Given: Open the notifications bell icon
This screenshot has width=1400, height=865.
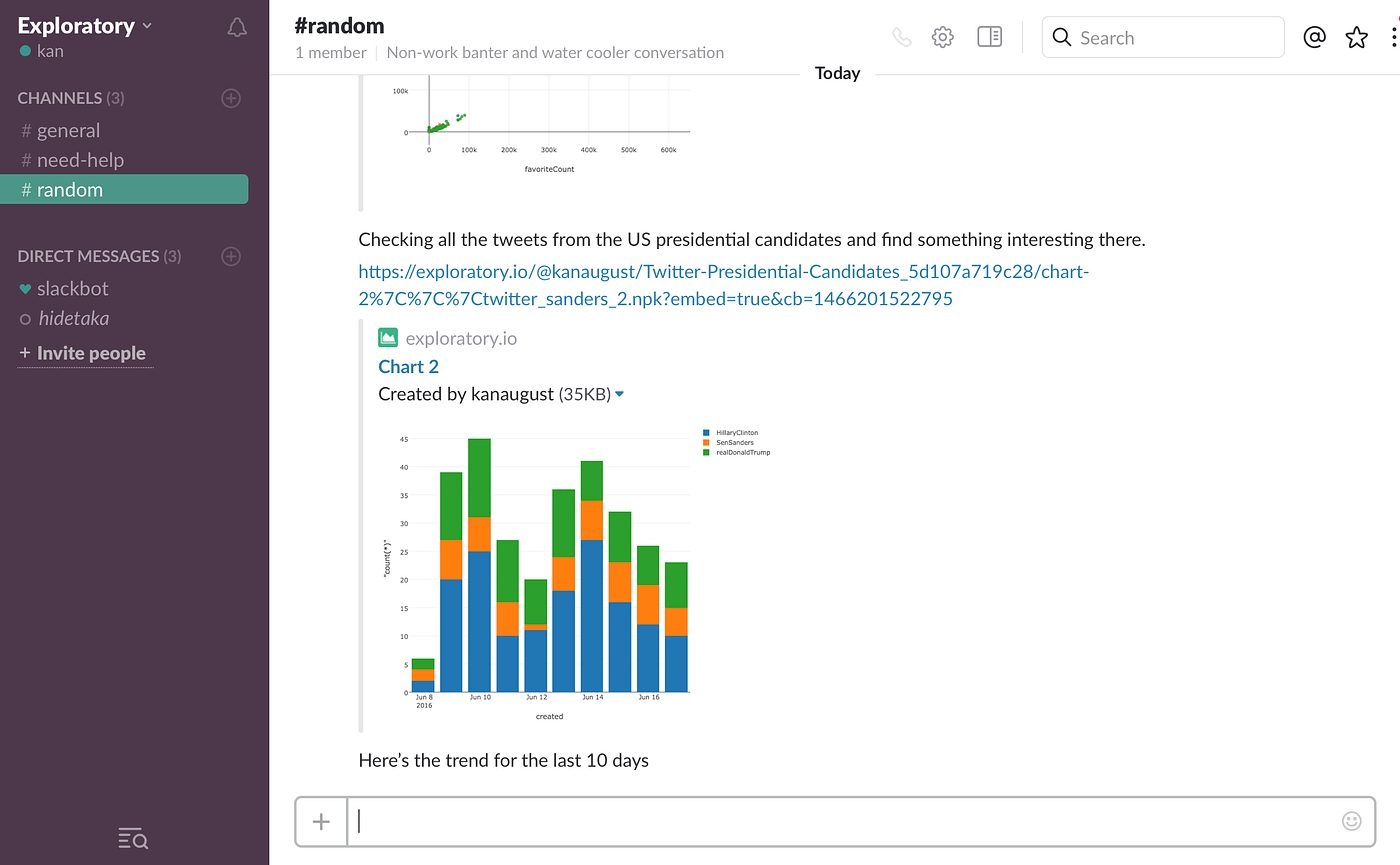Looking at the screenshot, I should tap(236, 27).
